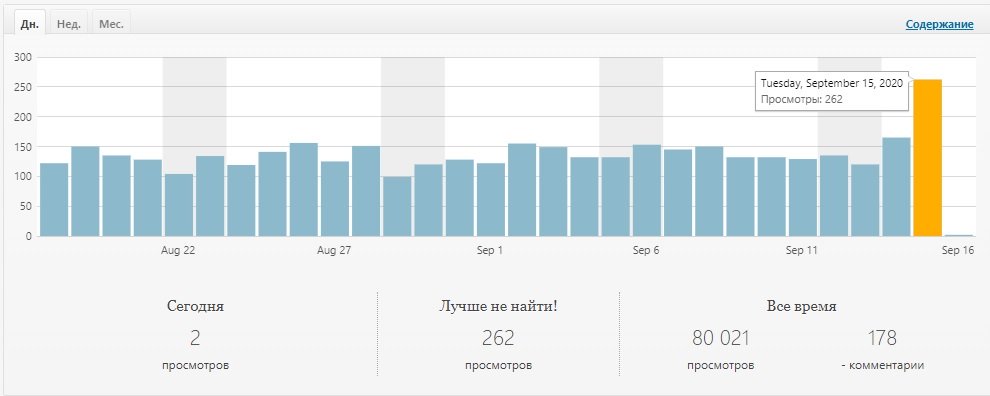
Task: Switch to the Мес. (months) tab
Action: [111, 24]
